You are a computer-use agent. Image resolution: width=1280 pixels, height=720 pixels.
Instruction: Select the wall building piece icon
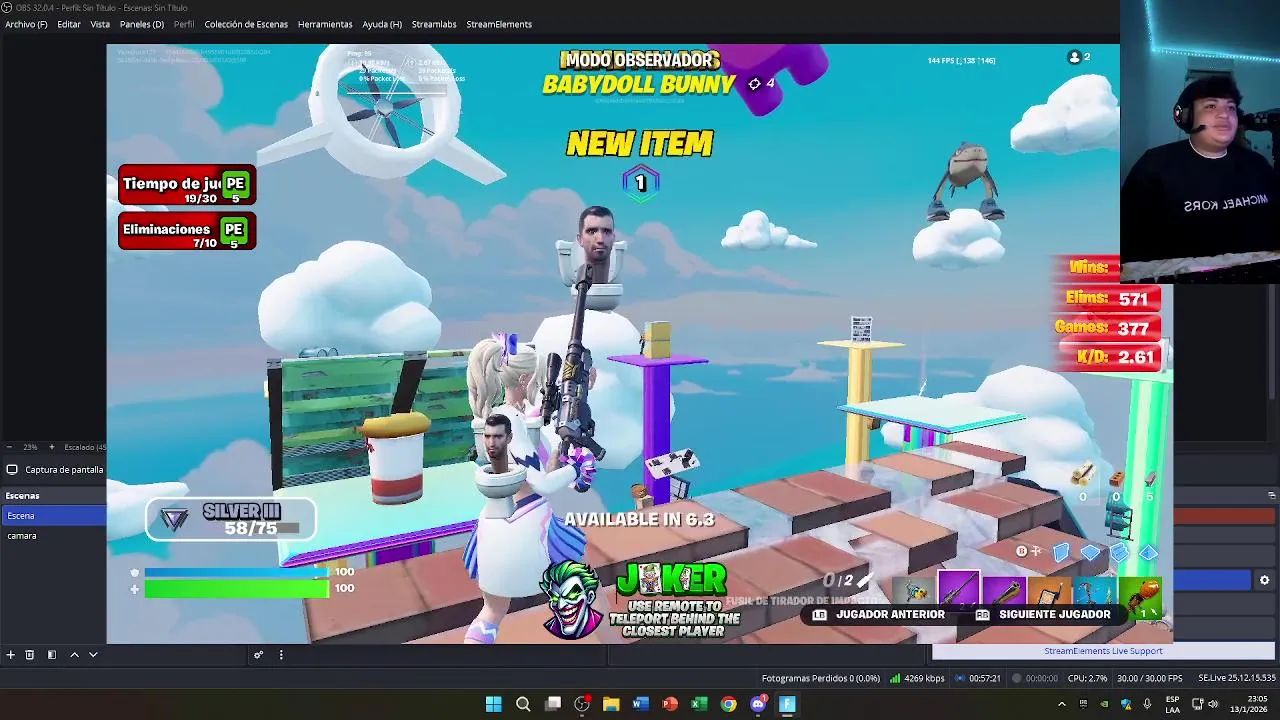[x=1061, y=552]
